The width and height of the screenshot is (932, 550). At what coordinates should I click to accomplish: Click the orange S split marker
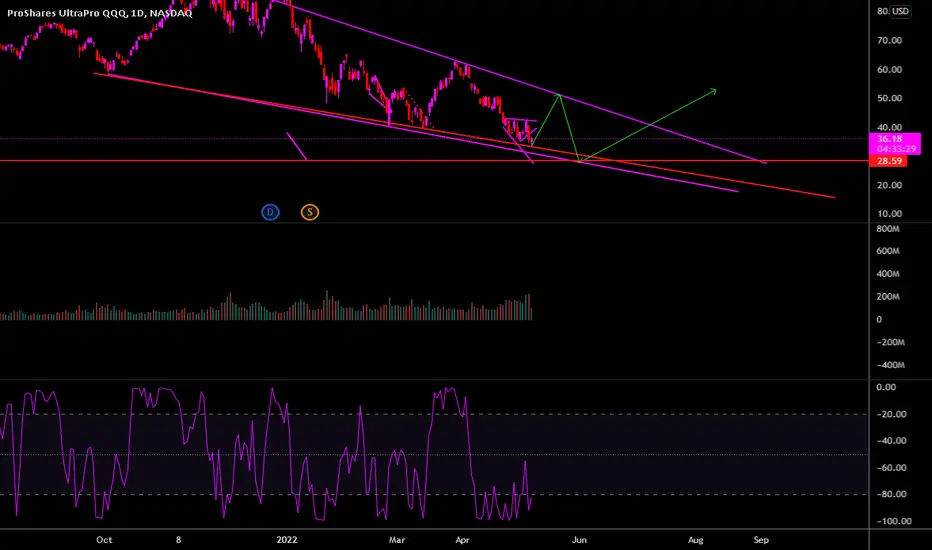tap(310, 212)
